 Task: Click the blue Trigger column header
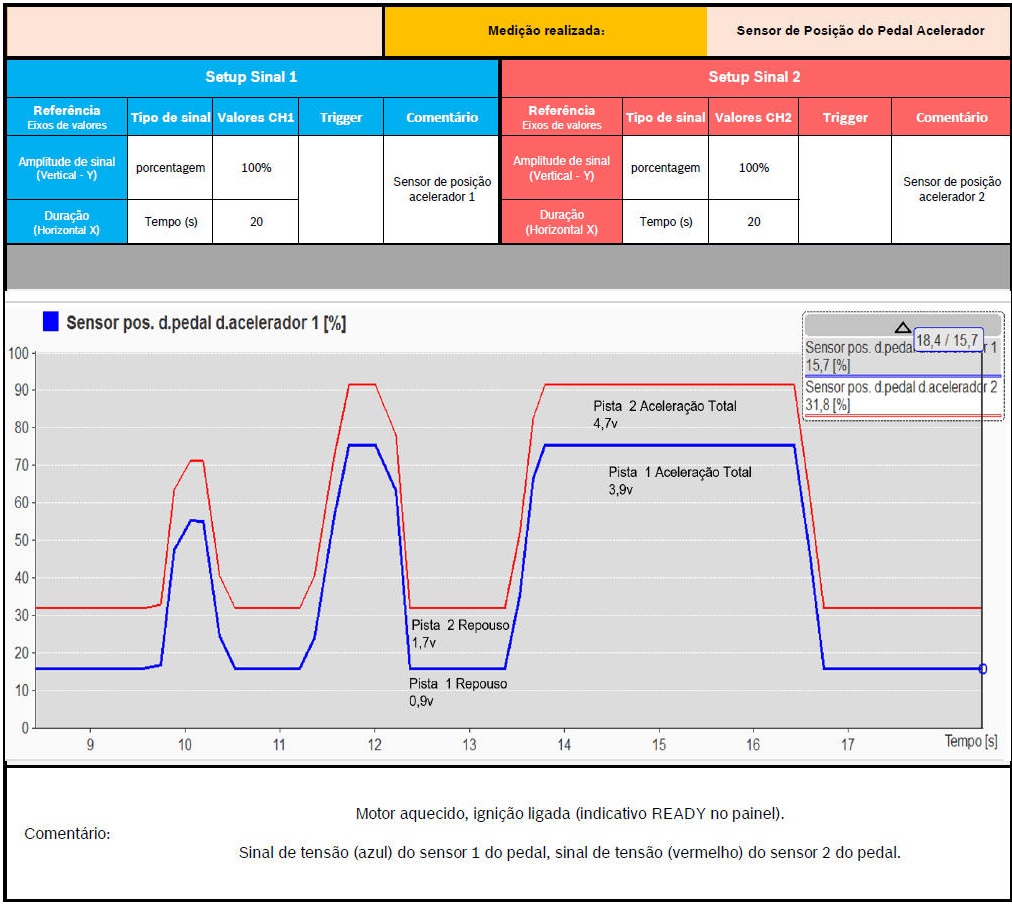point(341,117)
